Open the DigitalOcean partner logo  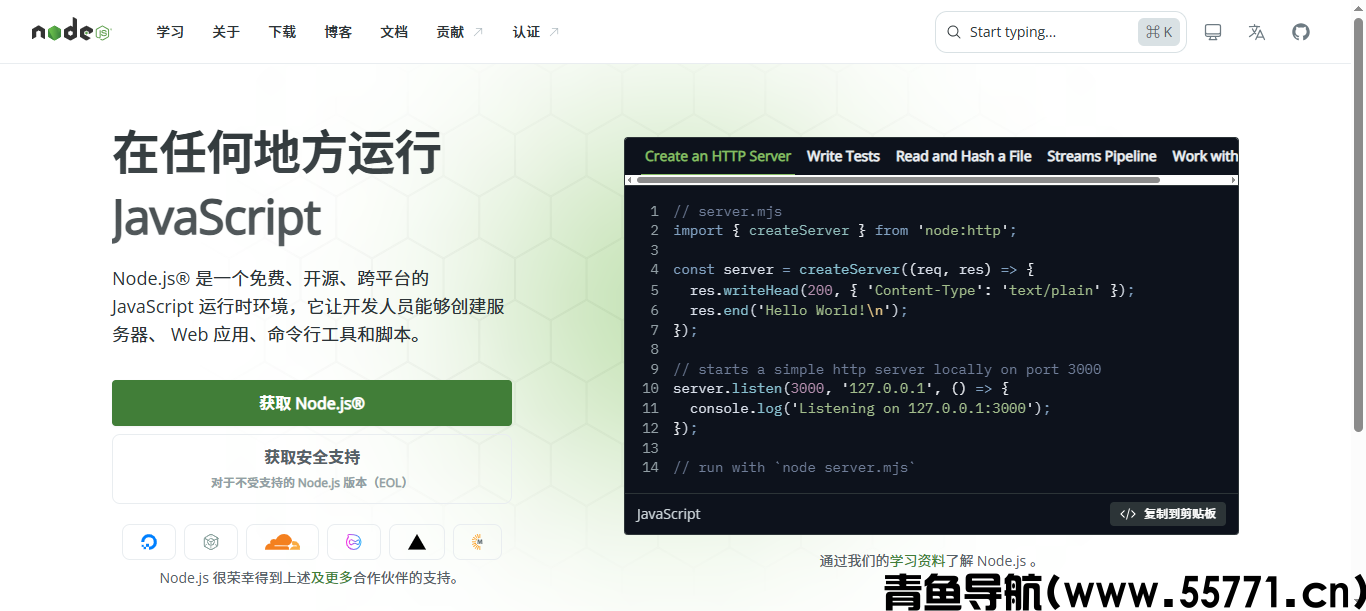click(x=149, y=542)
